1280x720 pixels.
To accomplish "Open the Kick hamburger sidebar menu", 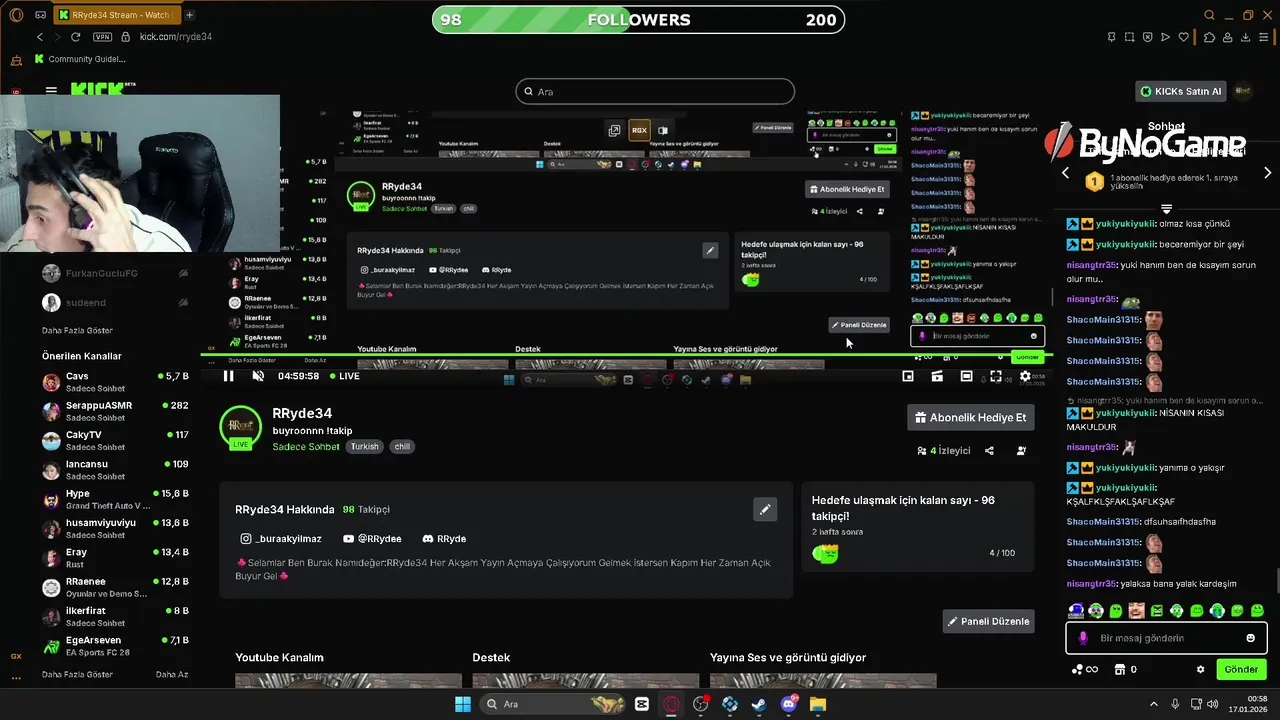I will pos(51,90).
